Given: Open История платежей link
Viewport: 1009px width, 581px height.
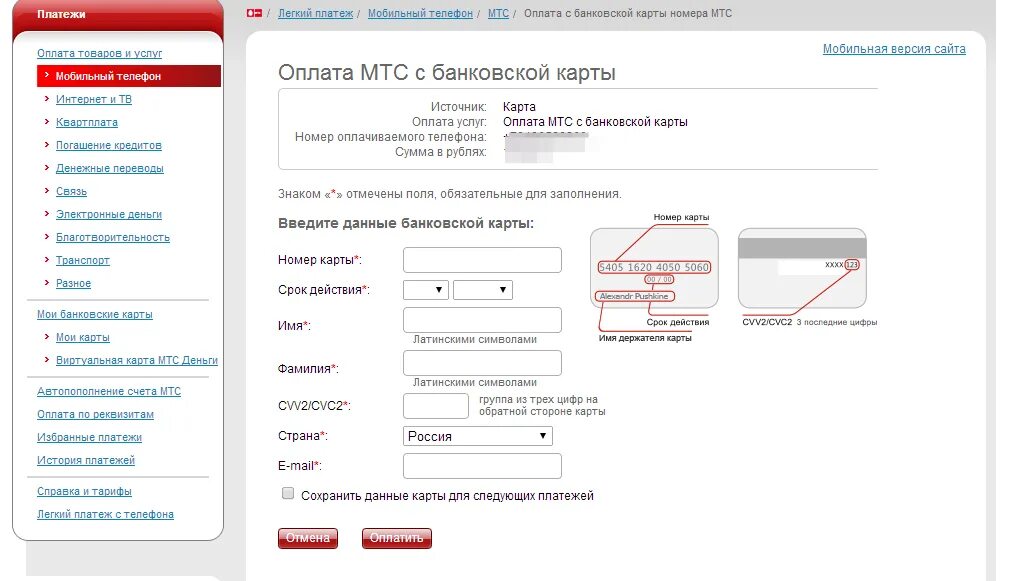Looking at the screenshot, I should point(86,461).
